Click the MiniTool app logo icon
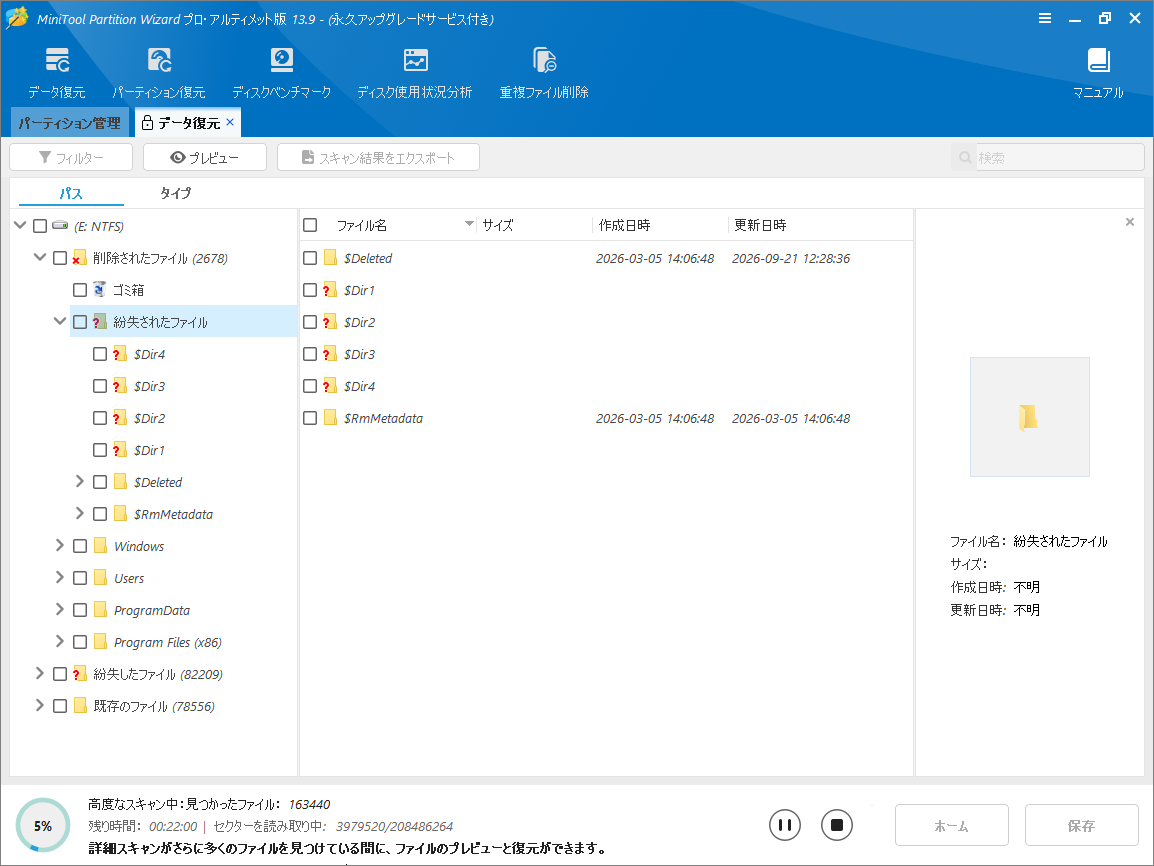Image resolution: width=1154 pixels, height=866 pixels. point(17,17)
